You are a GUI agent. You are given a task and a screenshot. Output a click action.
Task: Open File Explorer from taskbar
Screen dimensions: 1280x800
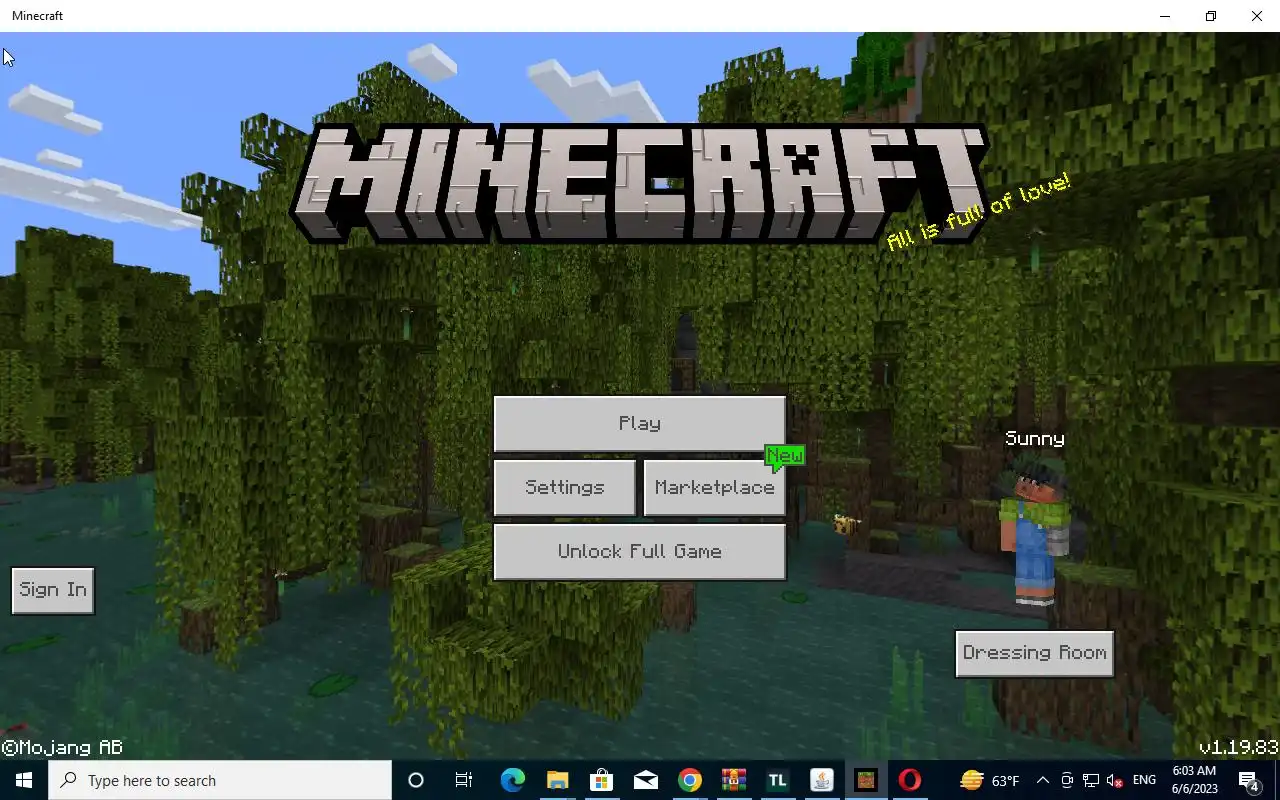point(557,780)
